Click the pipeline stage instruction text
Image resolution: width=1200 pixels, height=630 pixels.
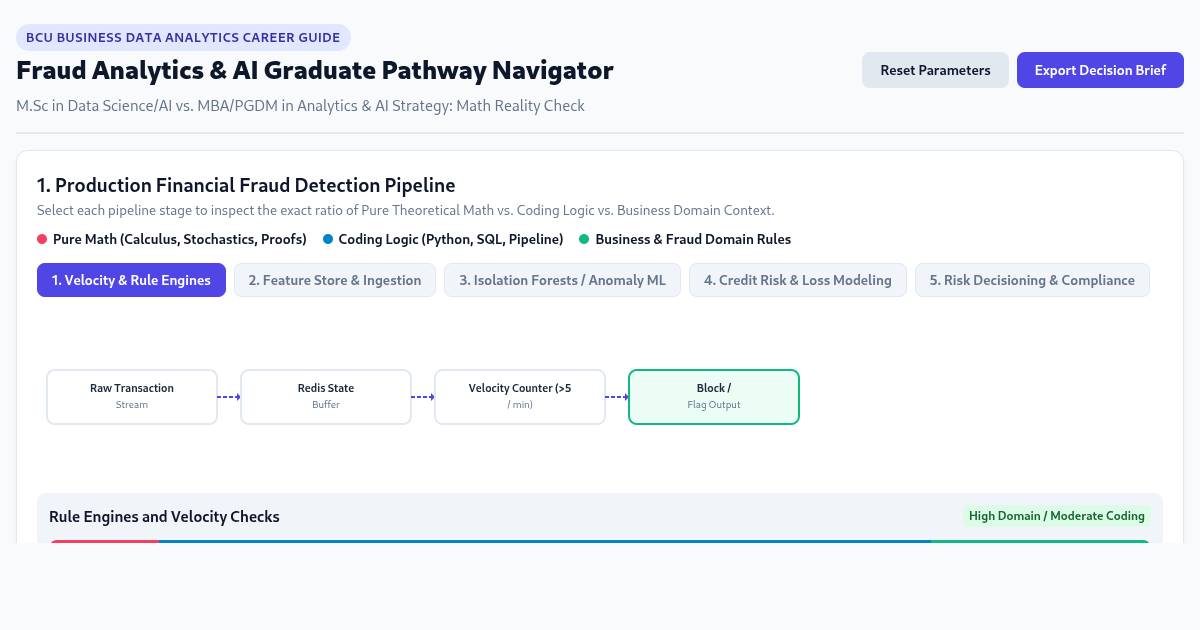click(406, 211)
